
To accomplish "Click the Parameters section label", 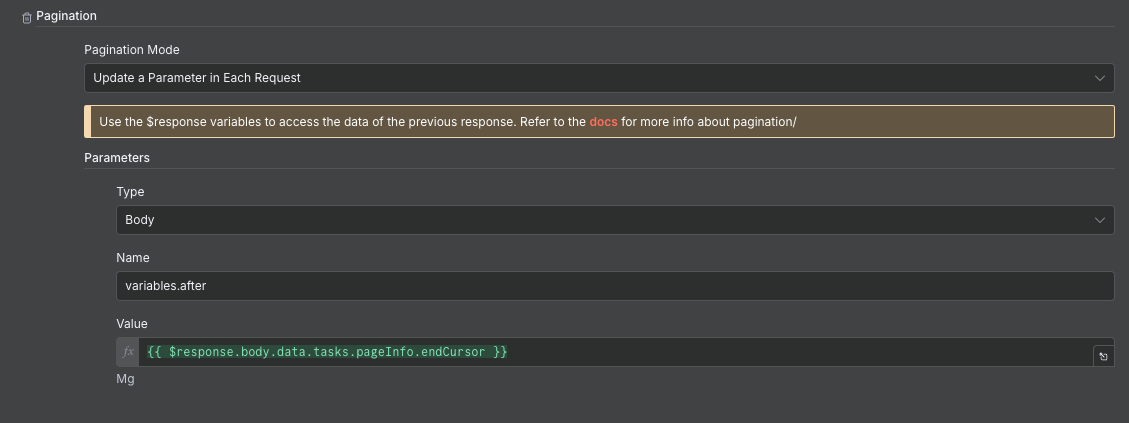I will pos(117,158).
